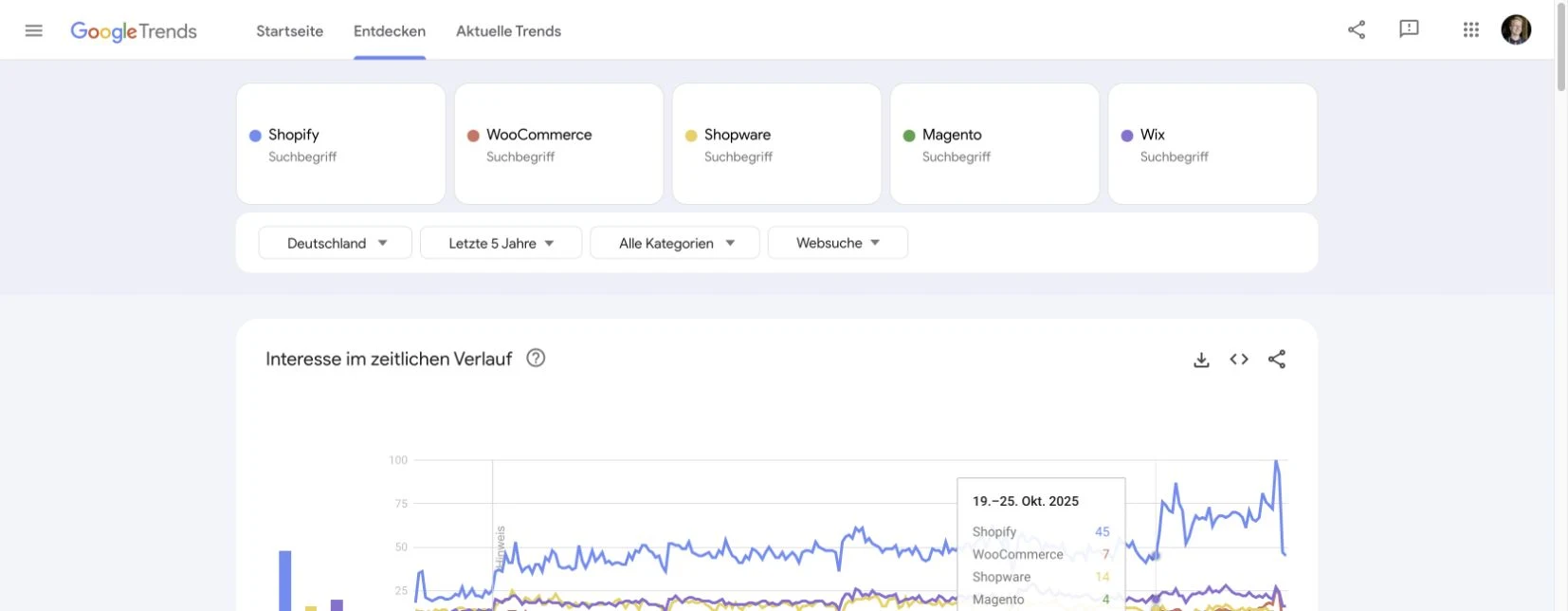This screenshot has width=1568, height=611.
Task: Expand the Alle Kategorien dropdown
Action: click(x=675, y=243)
